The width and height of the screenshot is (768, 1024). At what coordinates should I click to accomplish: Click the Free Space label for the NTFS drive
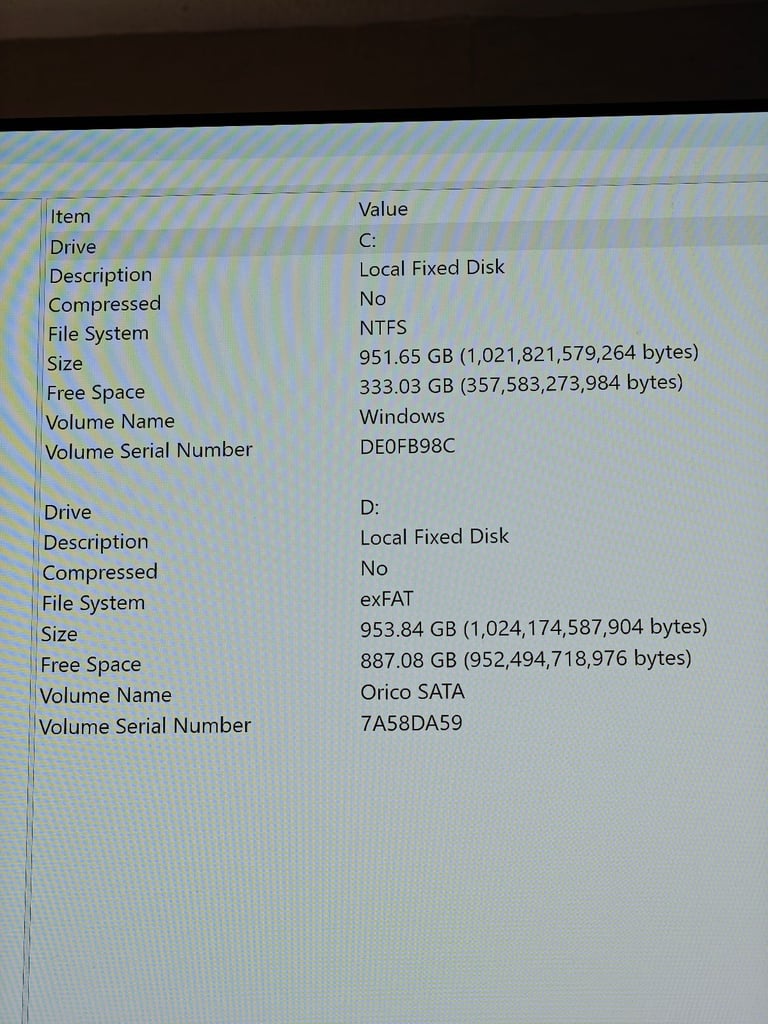(96, 392)
